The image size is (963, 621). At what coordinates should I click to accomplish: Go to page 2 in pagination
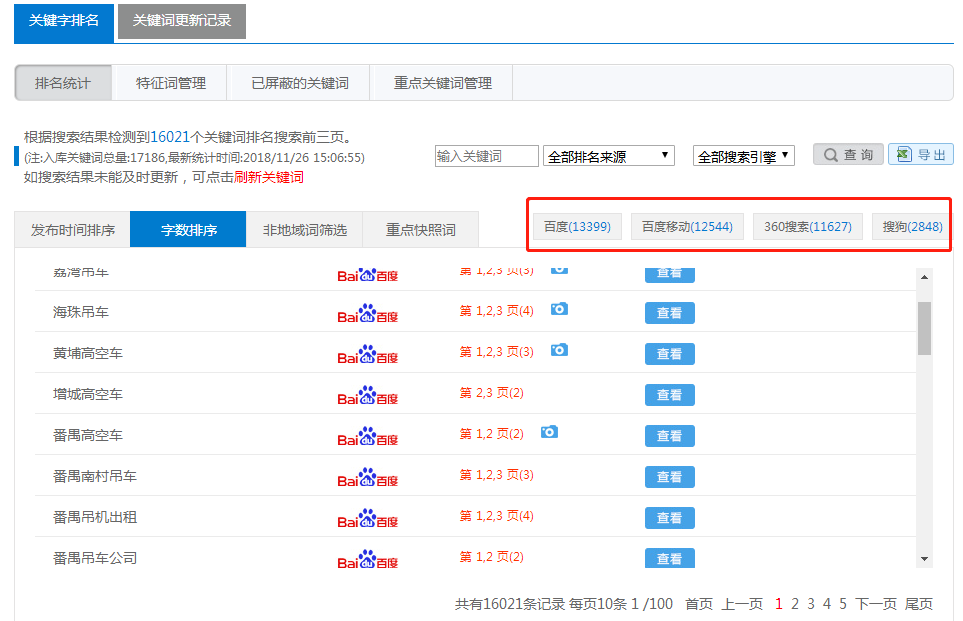(x=795, y=604)
